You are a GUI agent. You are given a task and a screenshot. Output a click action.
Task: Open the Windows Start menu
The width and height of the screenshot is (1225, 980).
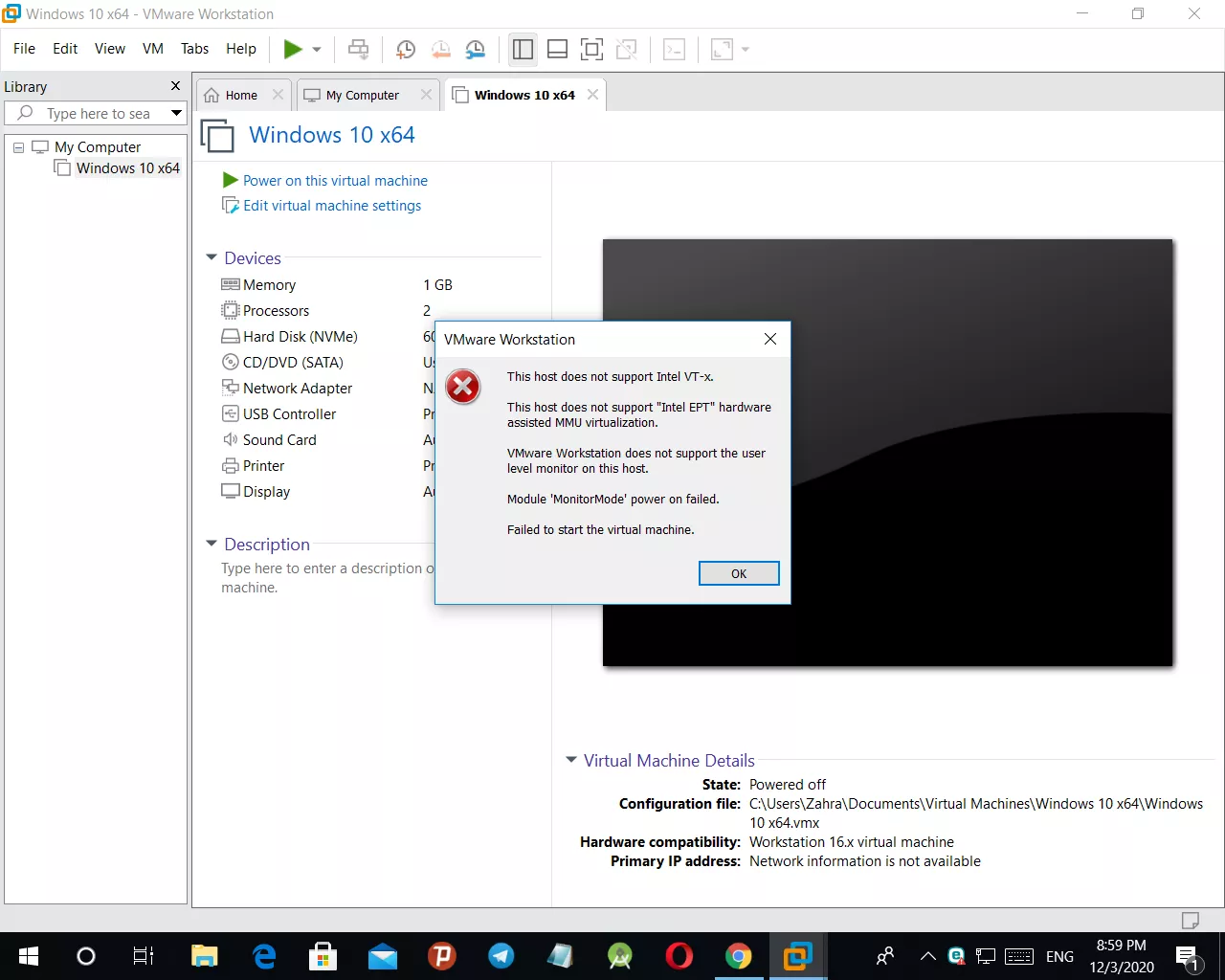click(x=29, y=956)
